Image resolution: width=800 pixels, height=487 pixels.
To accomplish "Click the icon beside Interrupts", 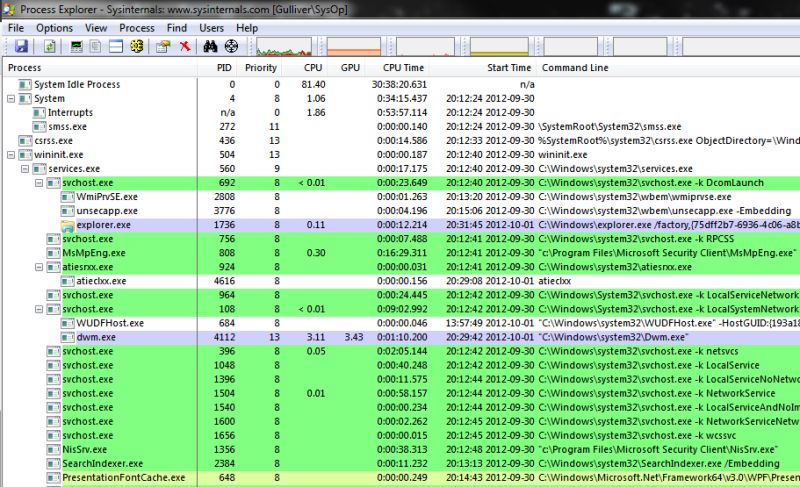I will [39, 113].
